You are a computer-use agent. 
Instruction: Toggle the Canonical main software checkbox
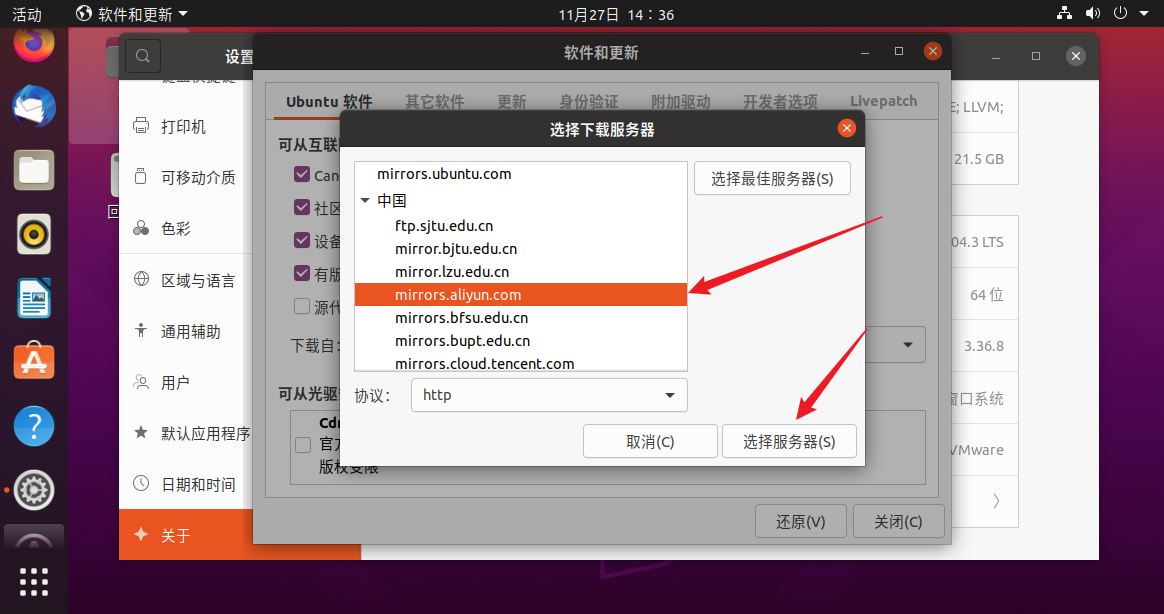click(302, 174)
